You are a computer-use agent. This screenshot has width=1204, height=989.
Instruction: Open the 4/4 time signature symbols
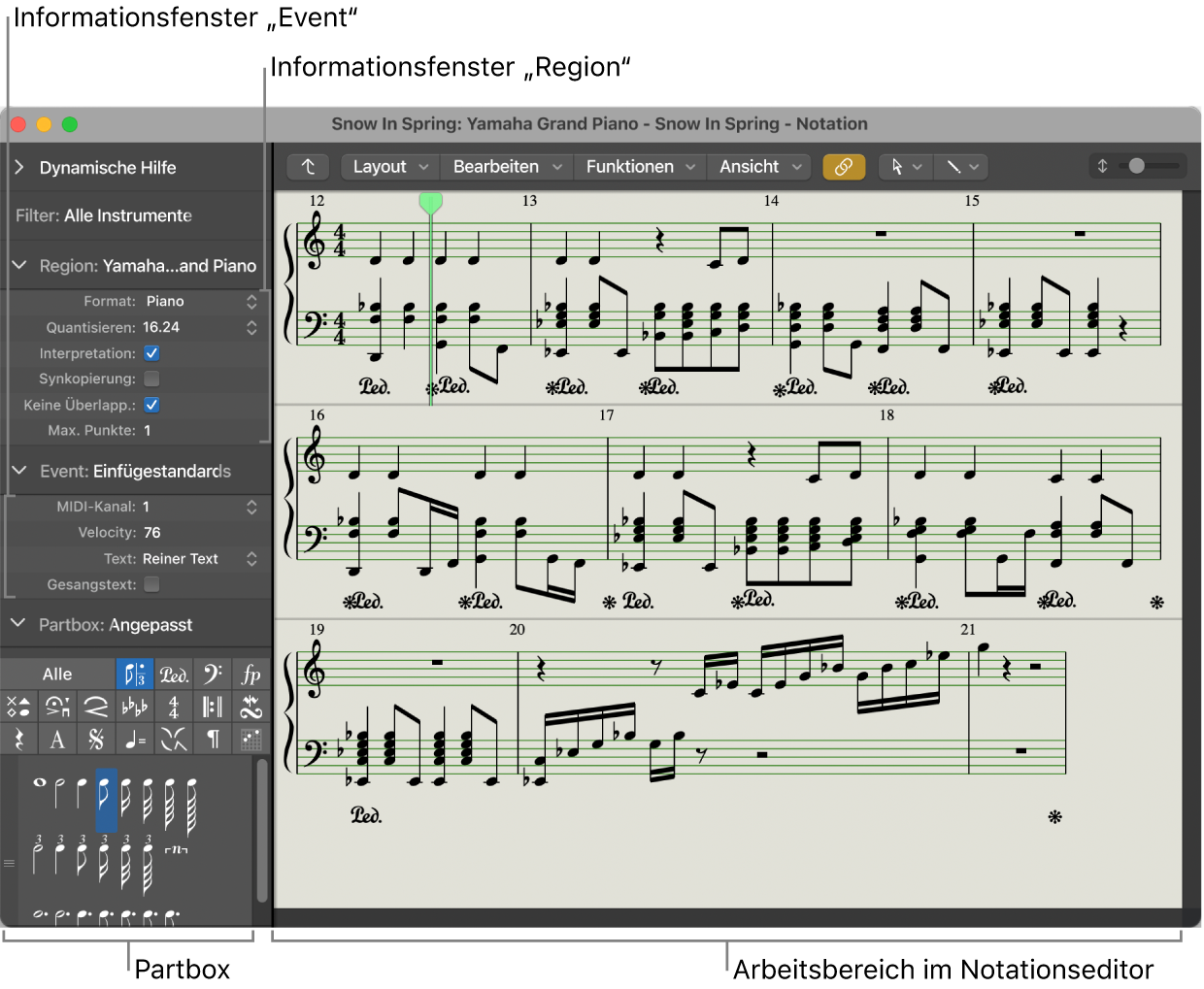pyautogui.click(x=173, y=707)
